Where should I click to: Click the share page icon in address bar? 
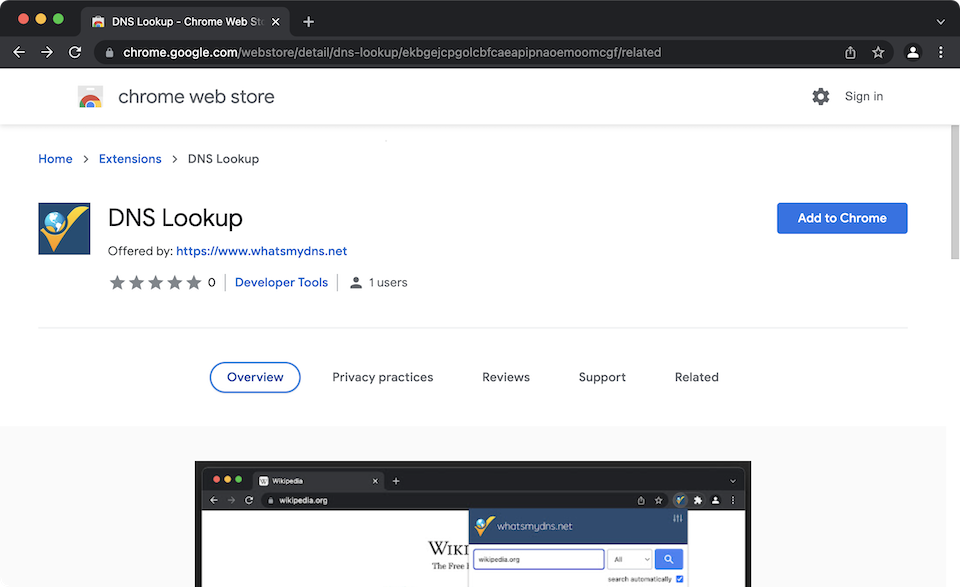pyautogui.click(x=850, y=52)
